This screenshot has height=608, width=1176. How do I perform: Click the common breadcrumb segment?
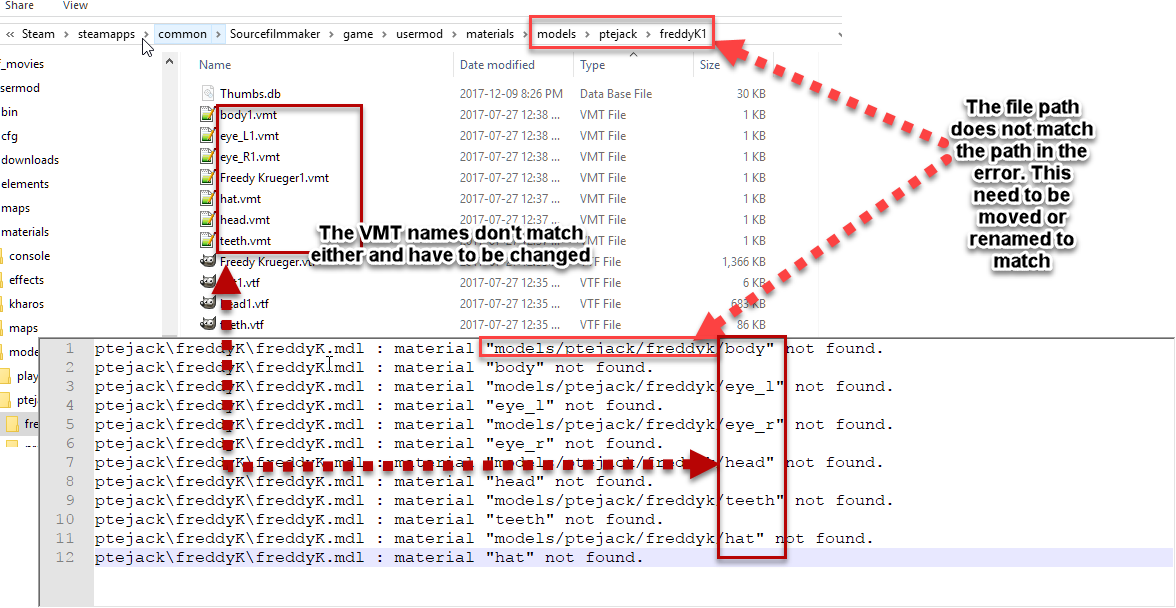tap(182, 34)
